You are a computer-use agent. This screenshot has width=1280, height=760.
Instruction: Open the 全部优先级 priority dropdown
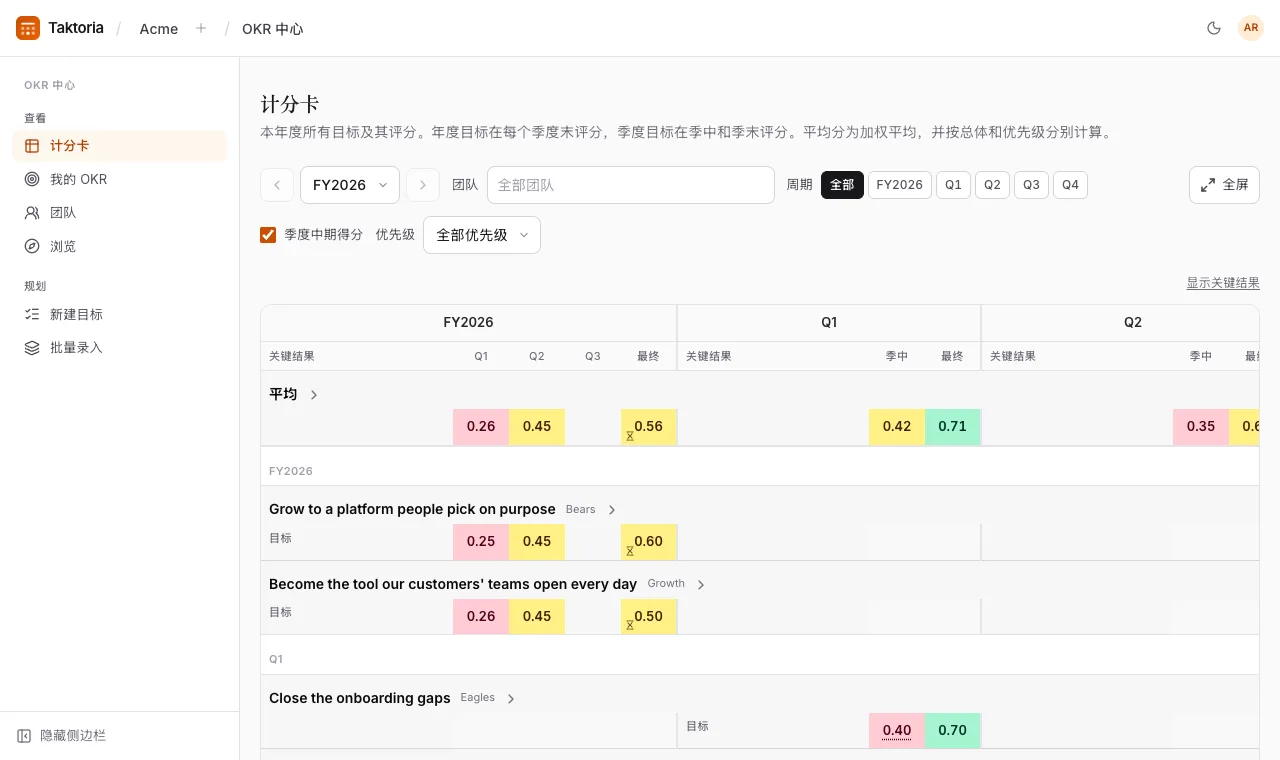coord(482,235)
